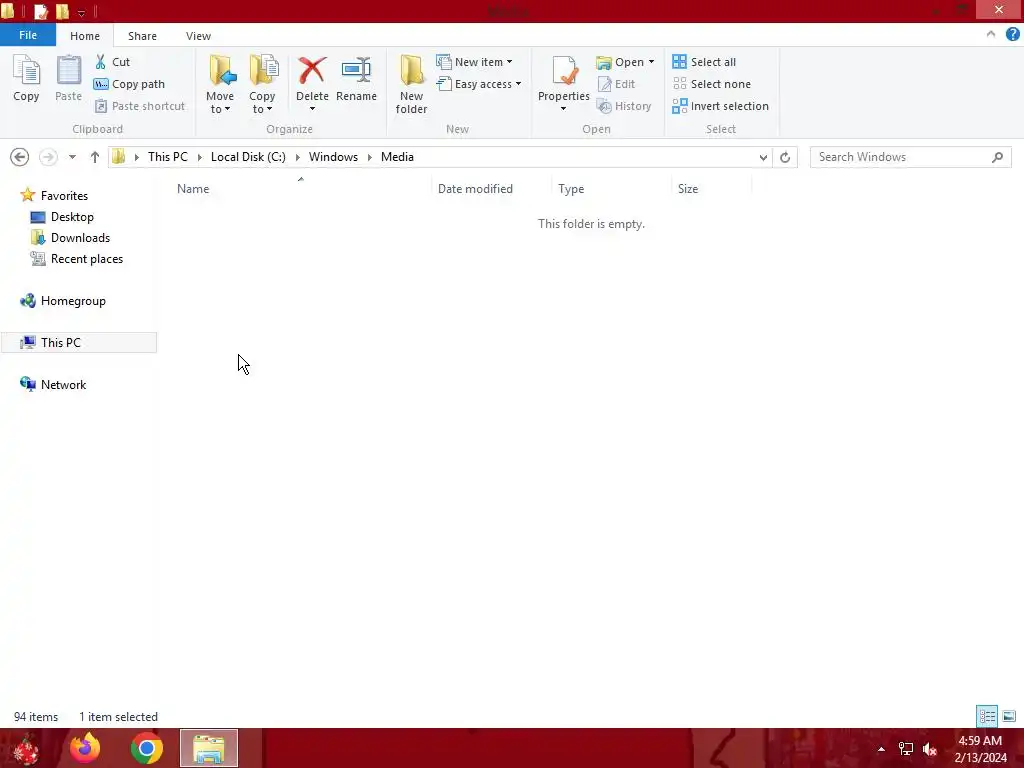Choose Copy path in Clipboard group
The image size is (1024, 768).
(x=129, y=84)
